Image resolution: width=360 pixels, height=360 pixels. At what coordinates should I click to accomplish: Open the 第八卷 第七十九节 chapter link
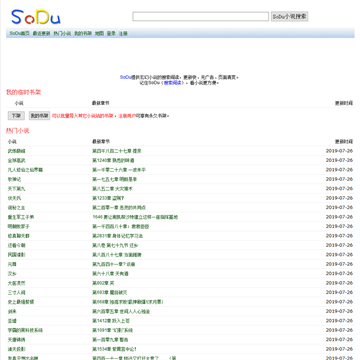[115, 245]
